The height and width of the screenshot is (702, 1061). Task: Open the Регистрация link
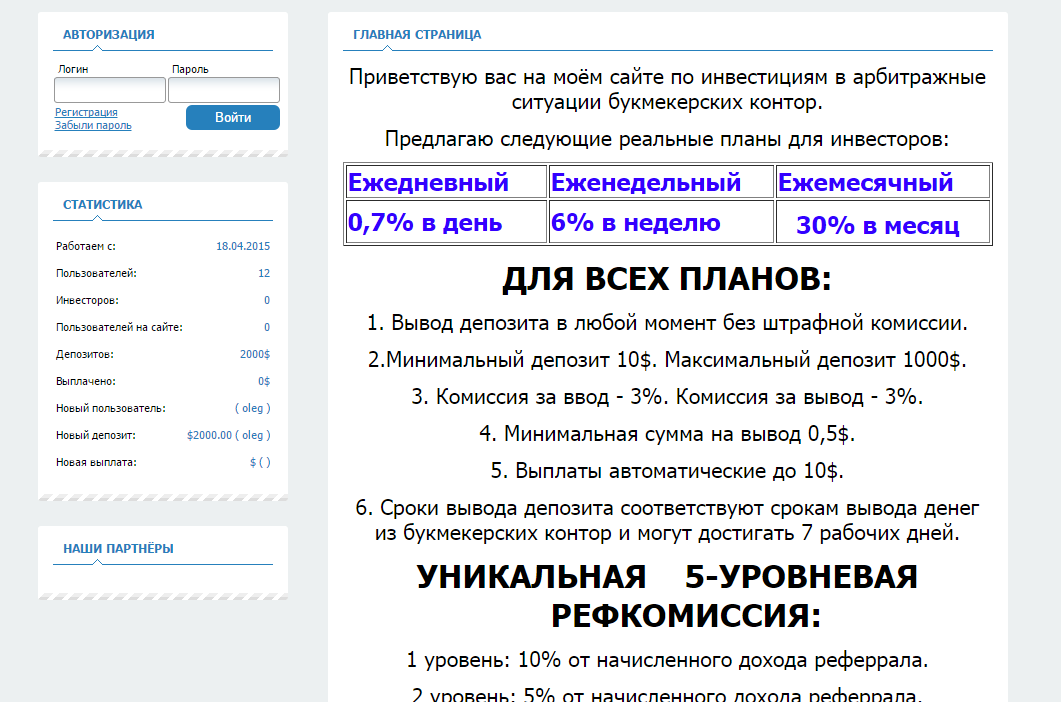point(86,113)
